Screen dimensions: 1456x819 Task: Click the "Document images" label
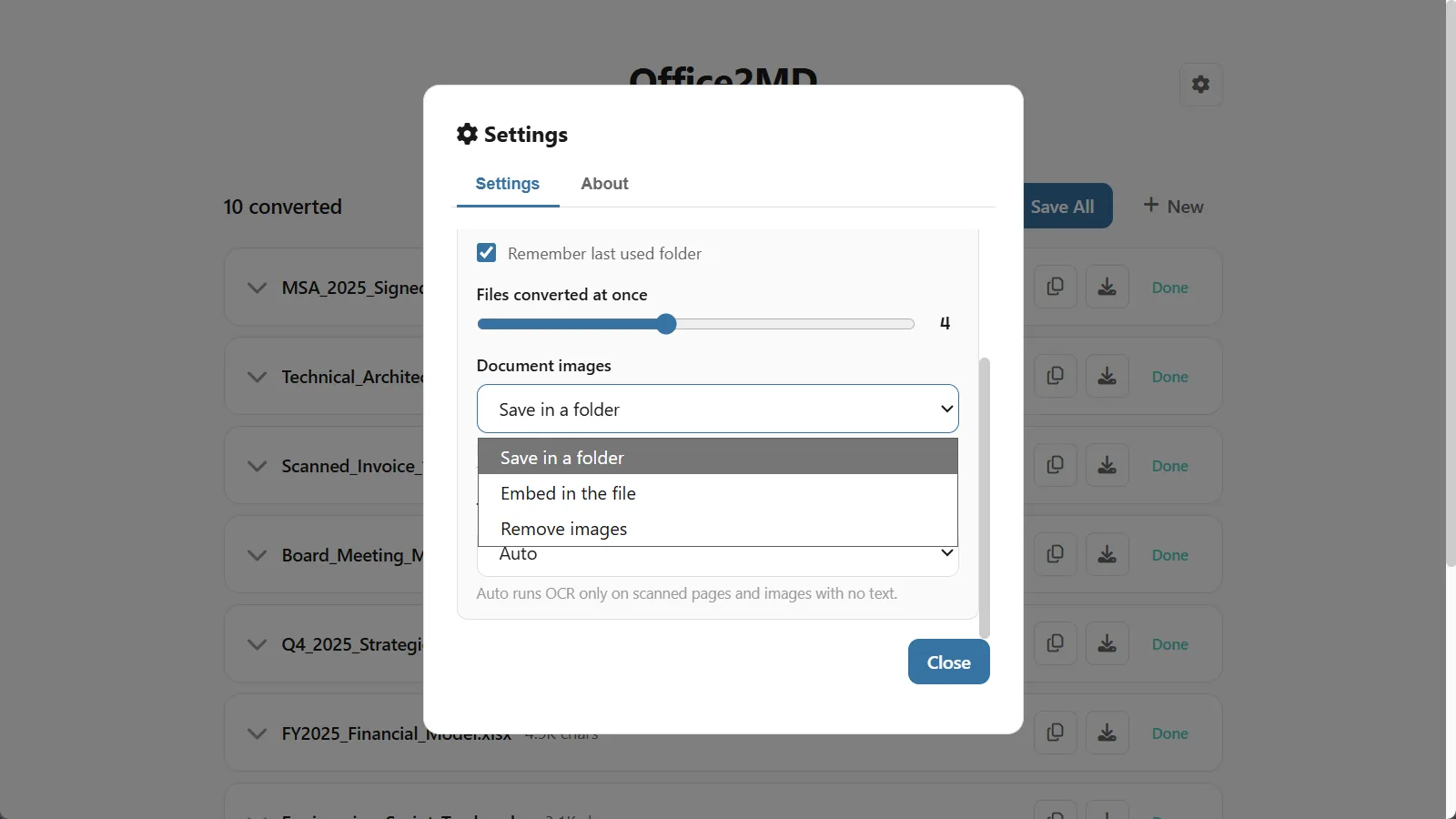click(x=544, y=366)
